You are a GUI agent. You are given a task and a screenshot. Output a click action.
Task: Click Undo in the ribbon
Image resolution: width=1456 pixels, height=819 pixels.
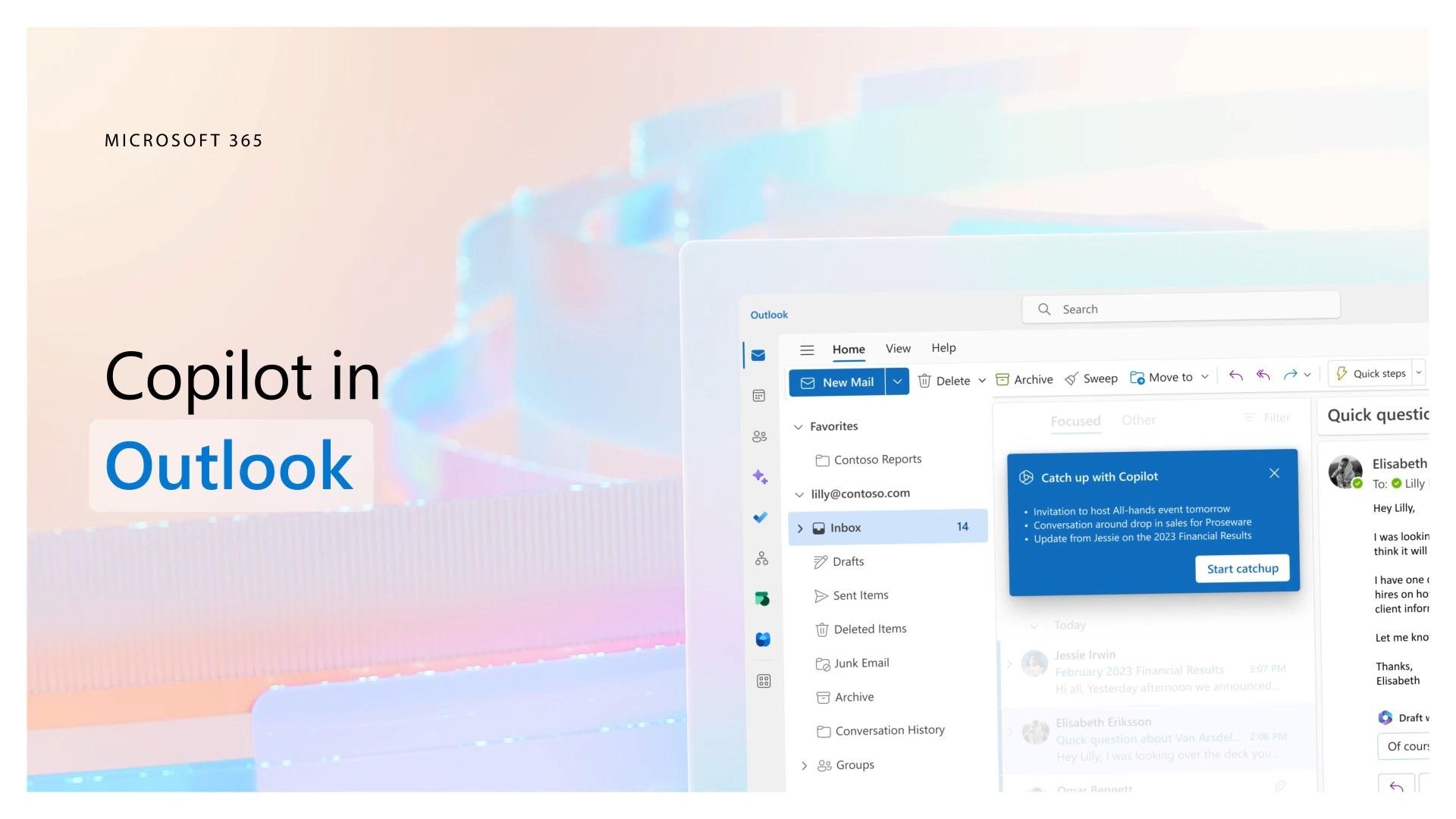[1235, 375]
